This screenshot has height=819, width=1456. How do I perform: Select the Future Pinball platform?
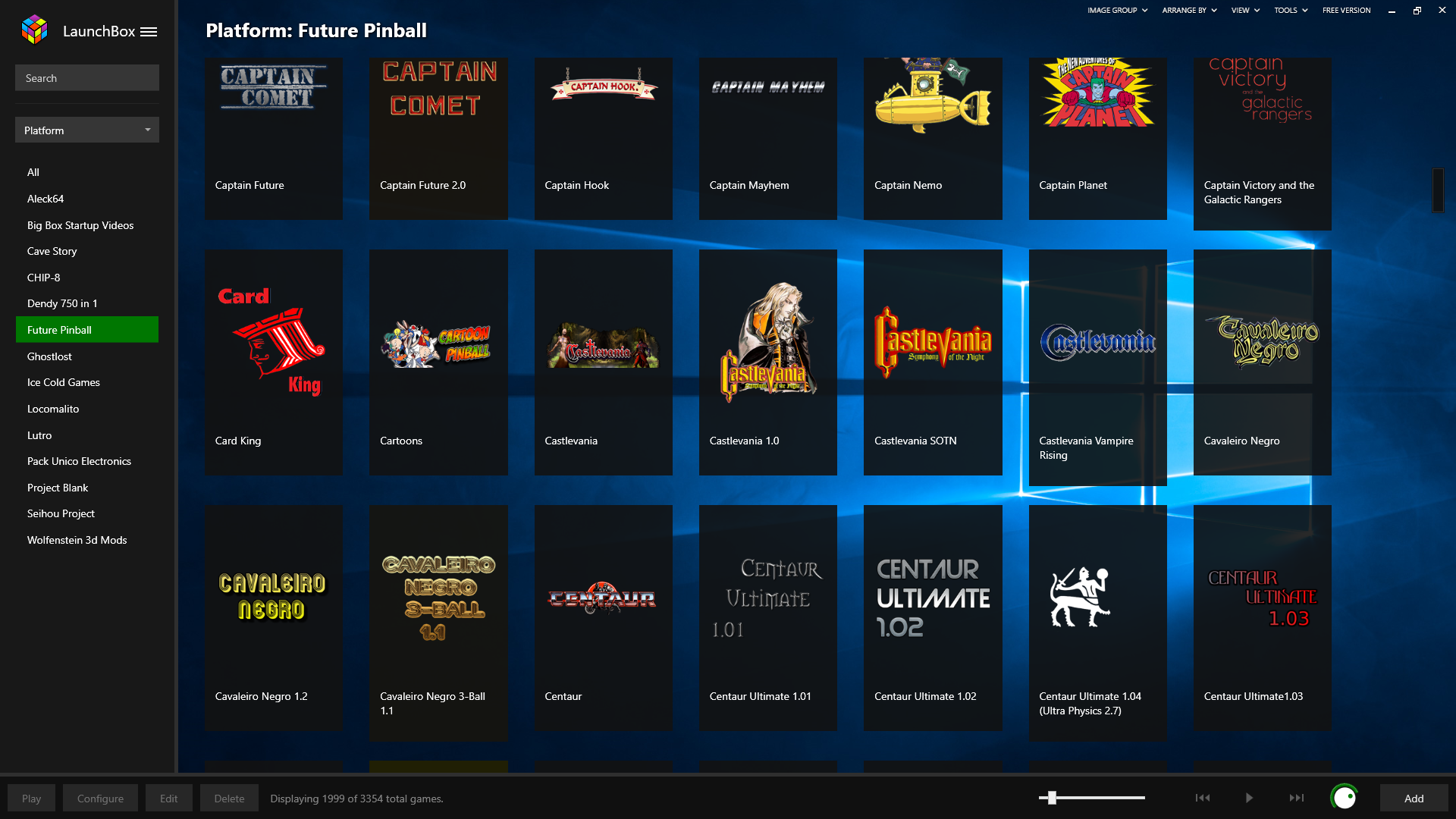(87, 330)
